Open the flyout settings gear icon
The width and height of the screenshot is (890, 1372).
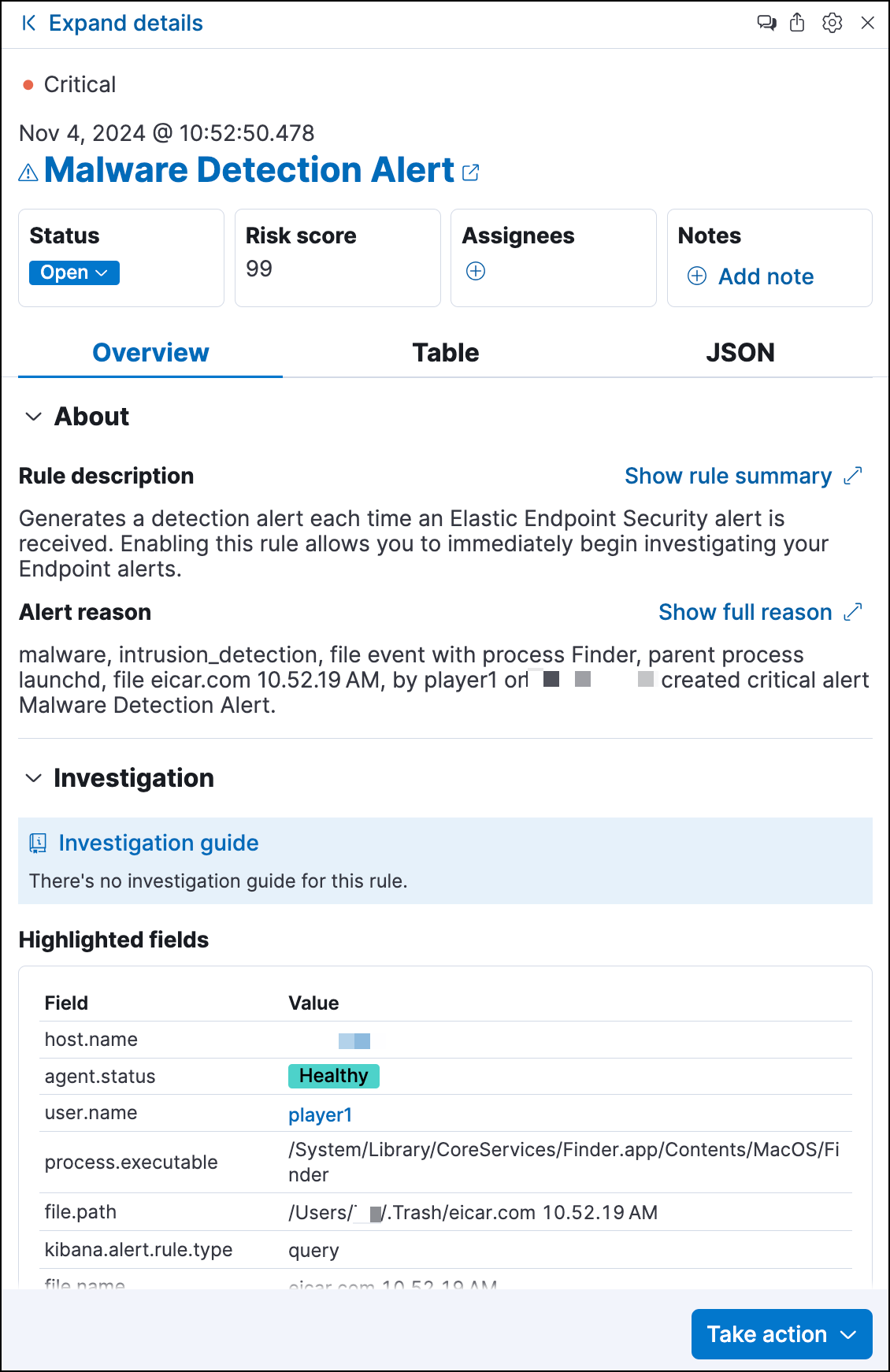[x=832, y=23]
